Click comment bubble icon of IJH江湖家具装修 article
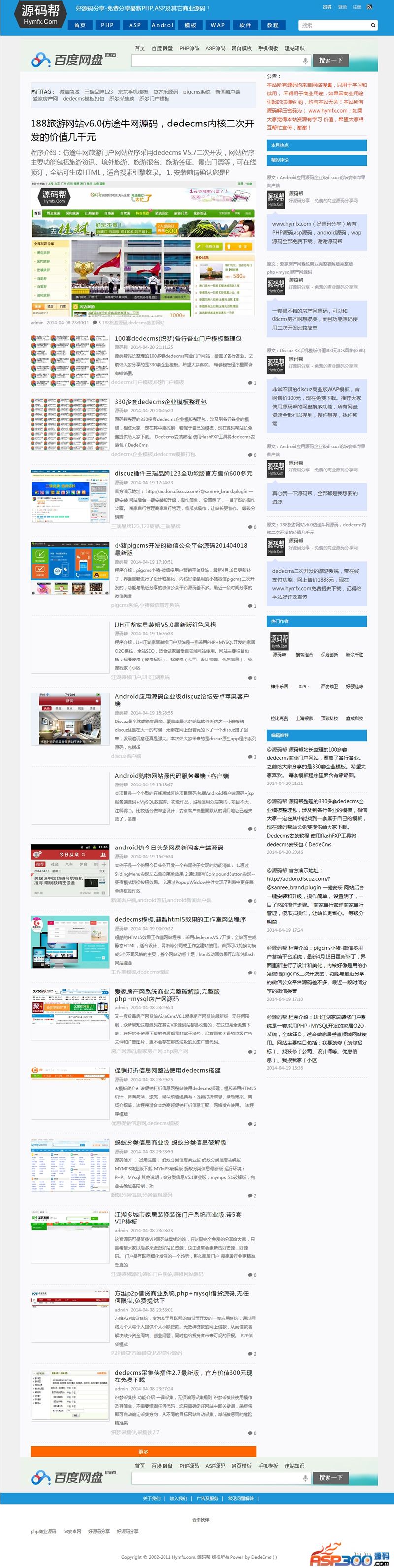The width and height of the screenshot is (394, 1568). click(x=250, y=678)
